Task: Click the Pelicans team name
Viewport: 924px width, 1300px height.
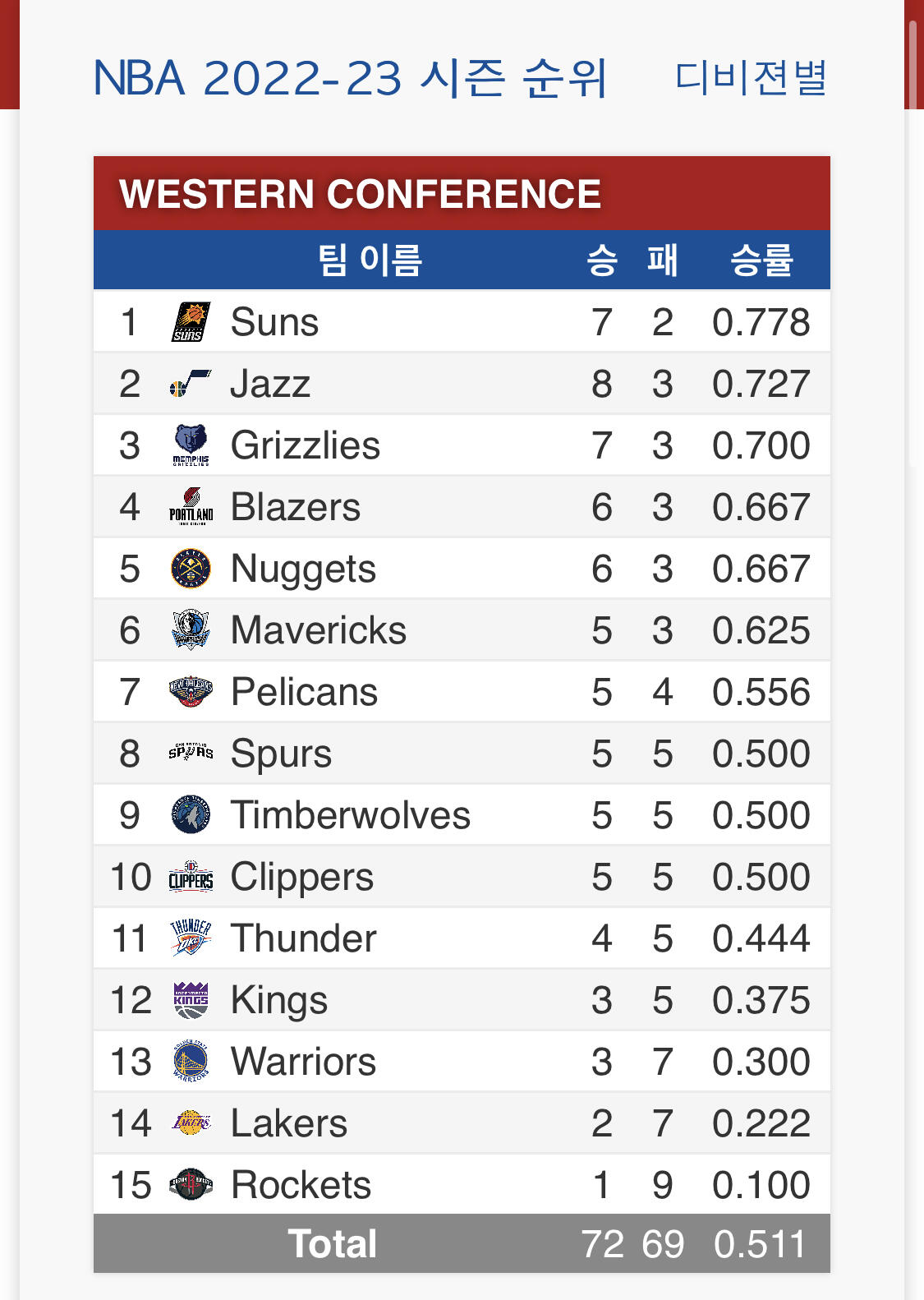Action: (x=304, y=692)
